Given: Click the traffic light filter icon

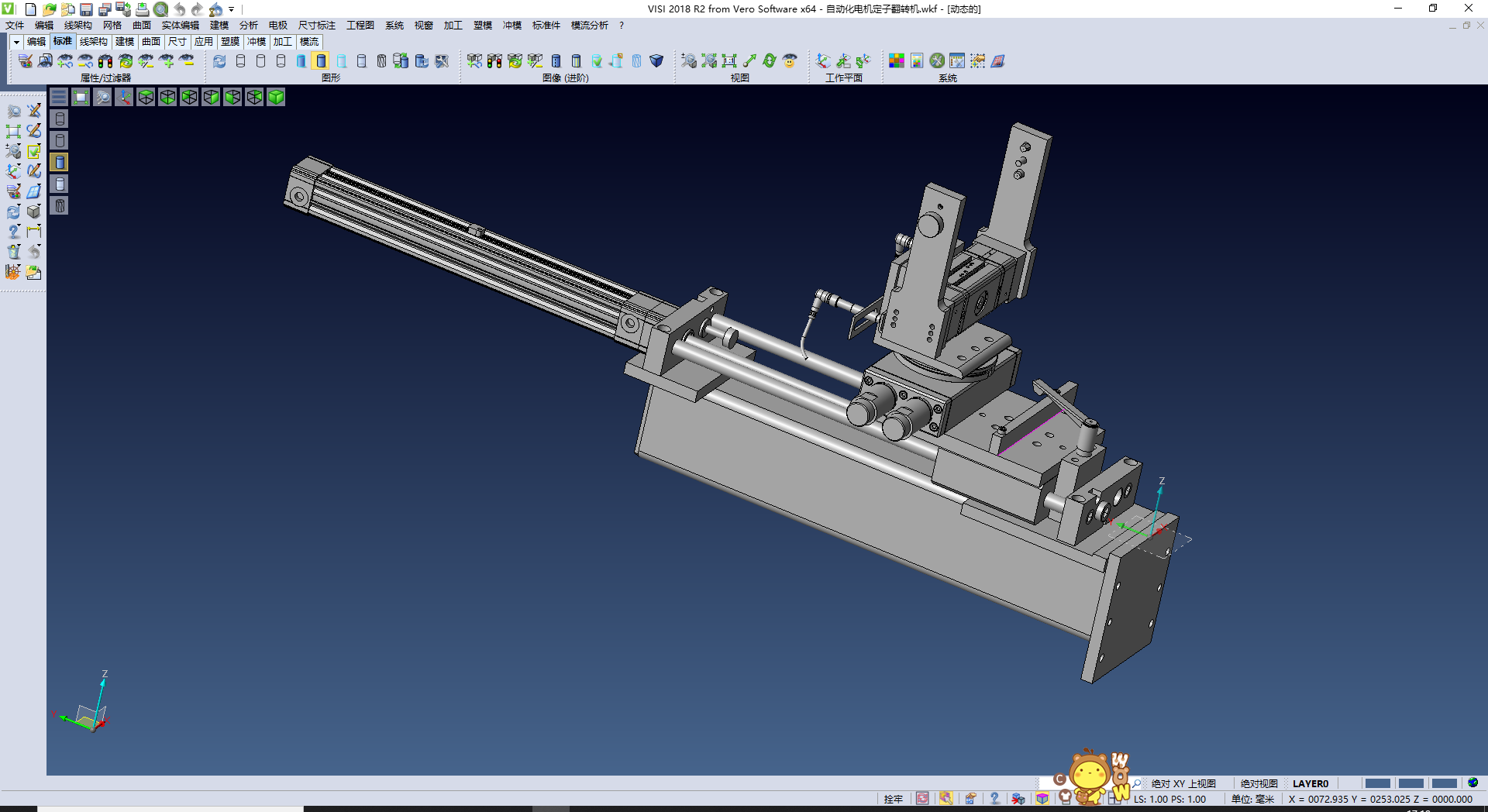Looking at the screenshot, I should pyautogui.click(x=105, y=60).
